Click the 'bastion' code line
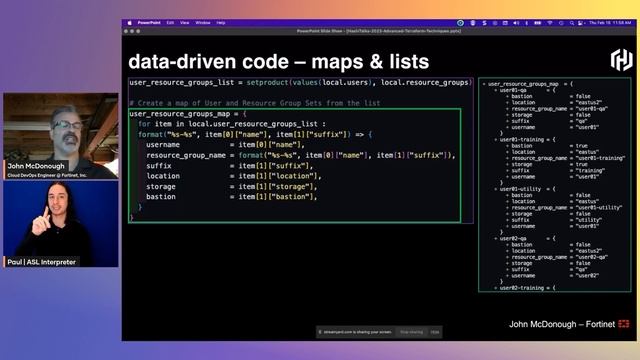 point(231,197)
